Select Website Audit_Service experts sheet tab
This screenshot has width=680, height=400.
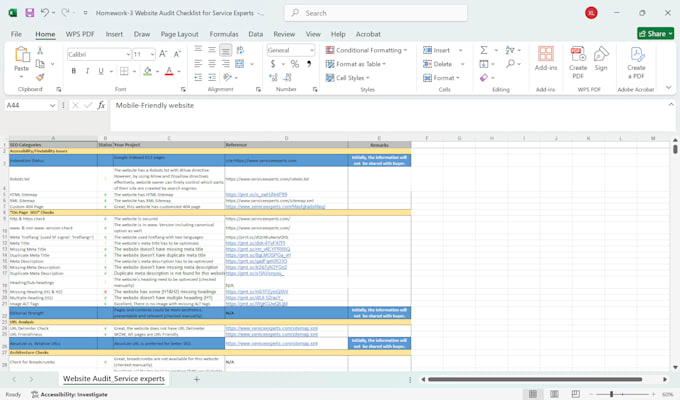pos(114,379)
